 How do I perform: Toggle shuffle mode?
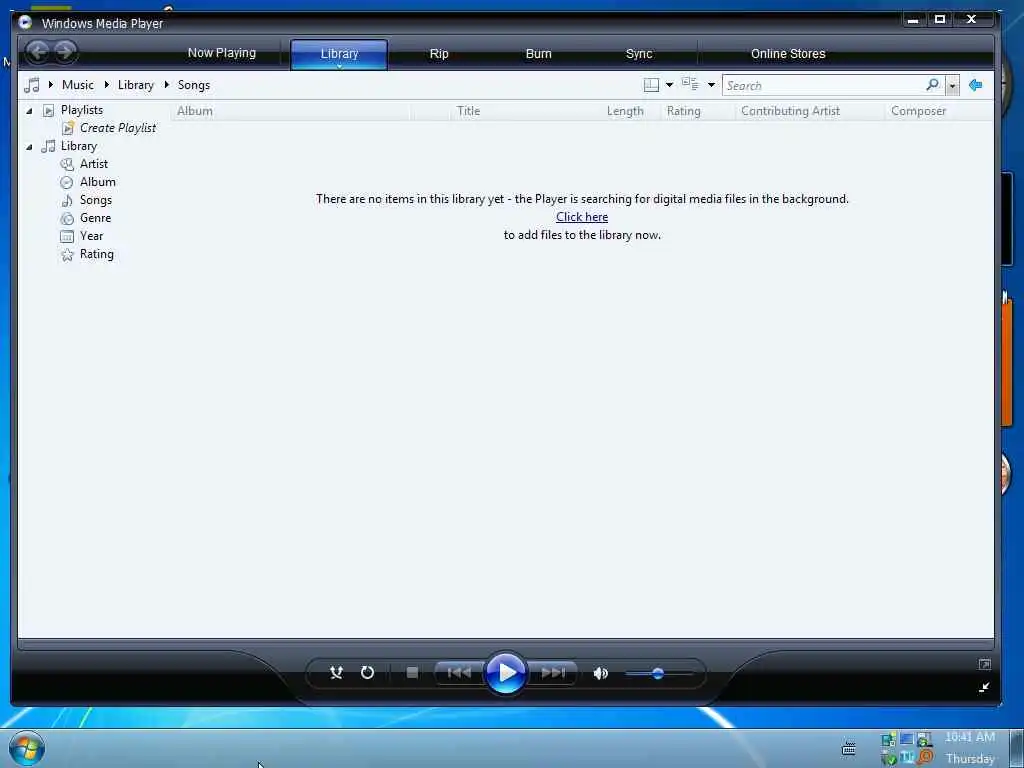336,673
